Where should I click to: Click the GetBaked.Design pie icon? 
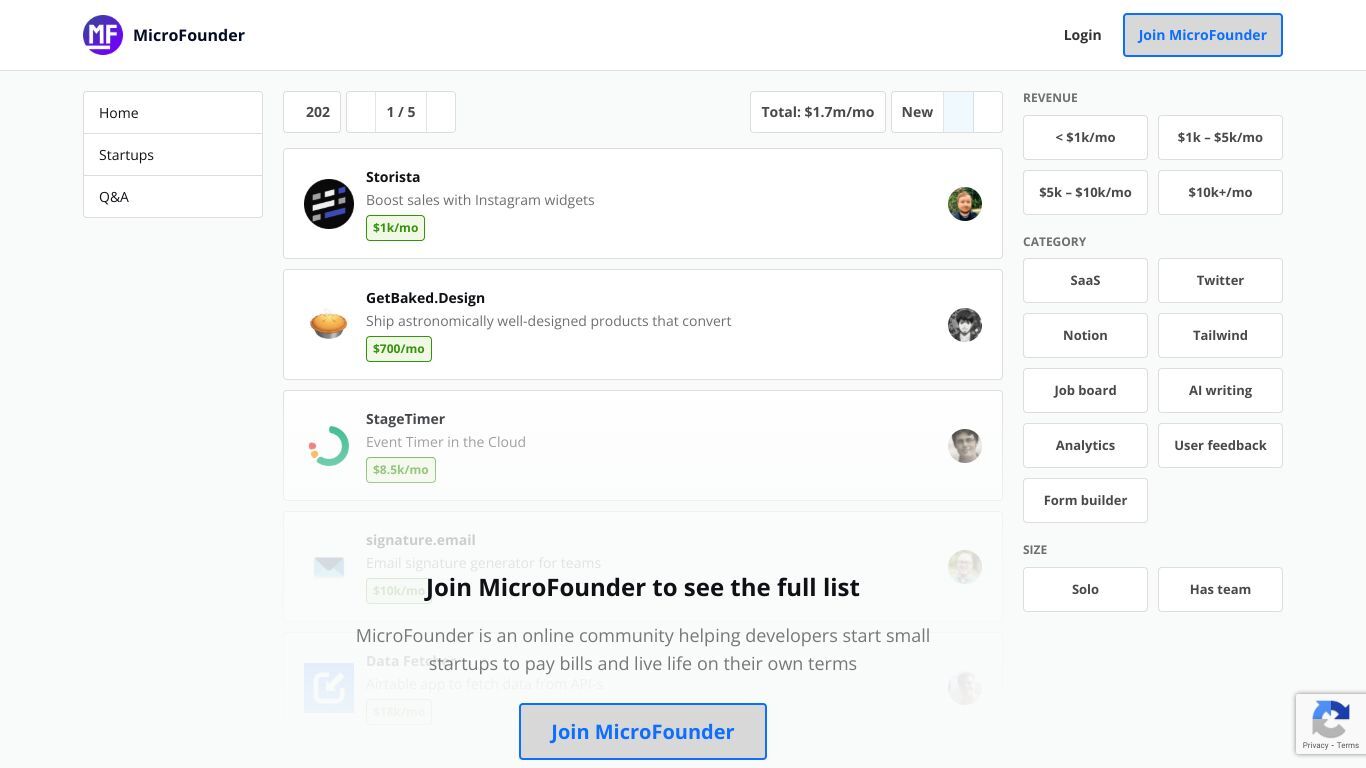[329, 325]
